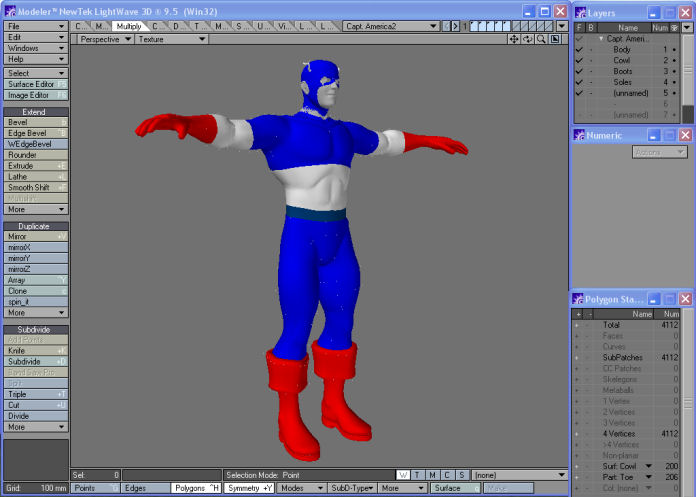The width and height of the screenshot is (696, 497).
Task: Click the viewport zoom magnifier icon
Action: (x=541, y=39)
